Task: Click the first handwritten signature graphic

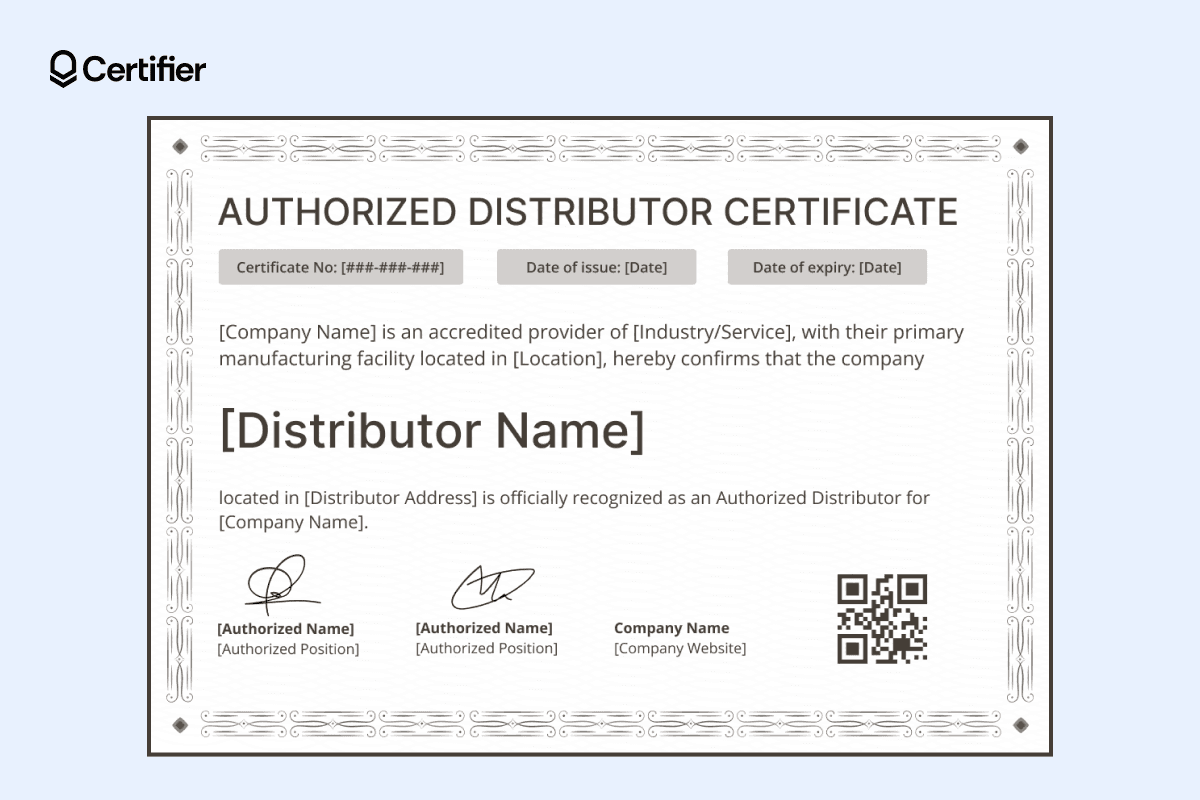Action: (283, 585)
